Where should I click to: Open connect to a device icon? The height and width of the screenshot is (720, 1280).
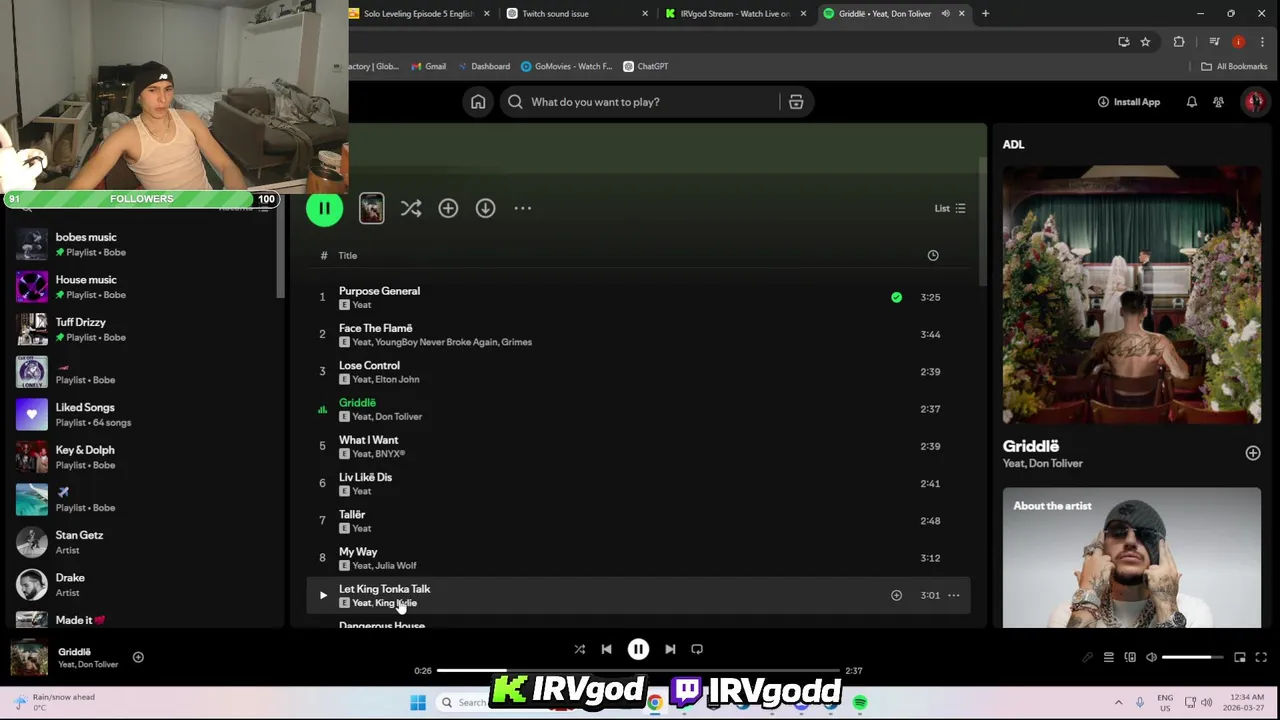1130,657
